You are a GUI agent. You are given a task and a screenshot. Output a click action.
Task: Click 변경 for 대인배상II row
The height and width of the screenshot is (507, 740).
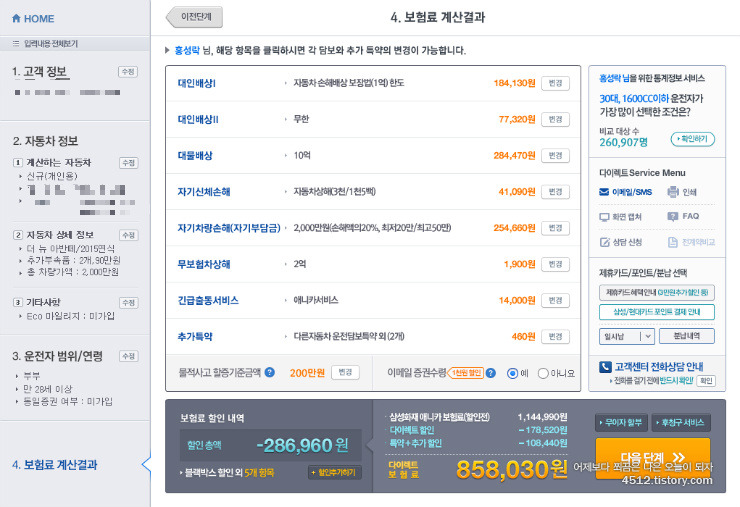point(555,119)
